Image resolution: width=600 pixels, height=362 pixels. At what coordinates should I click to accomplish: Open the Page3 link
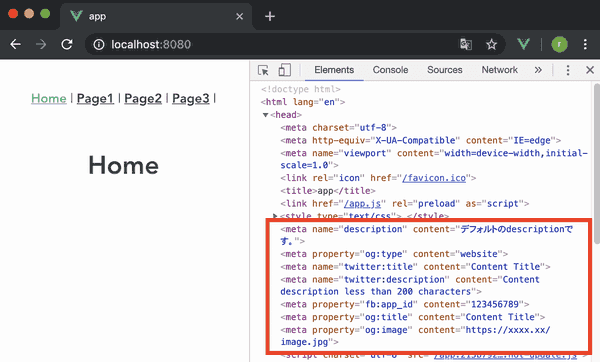click(191, 98)
